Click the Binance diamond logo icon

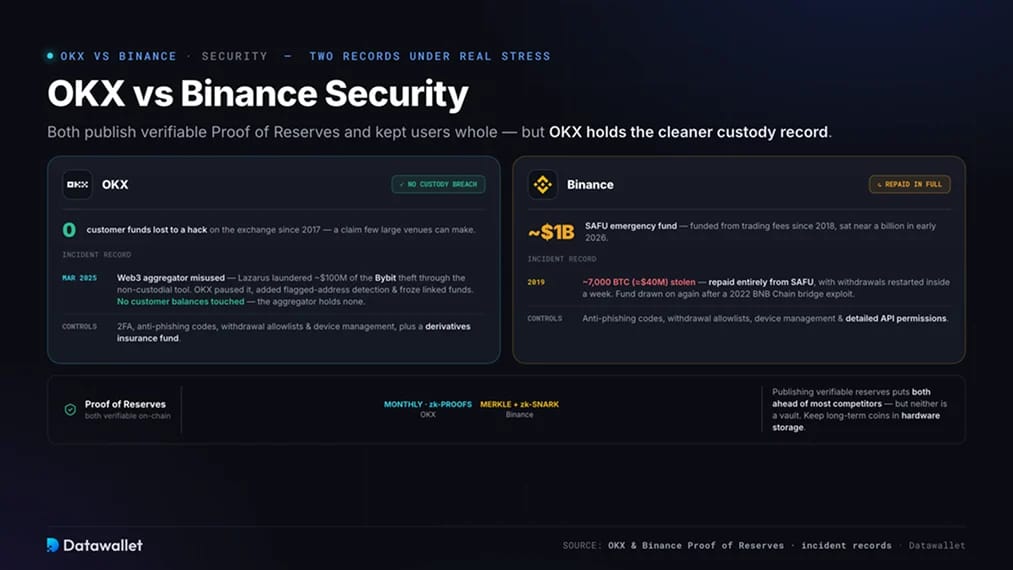pos(543,185)
